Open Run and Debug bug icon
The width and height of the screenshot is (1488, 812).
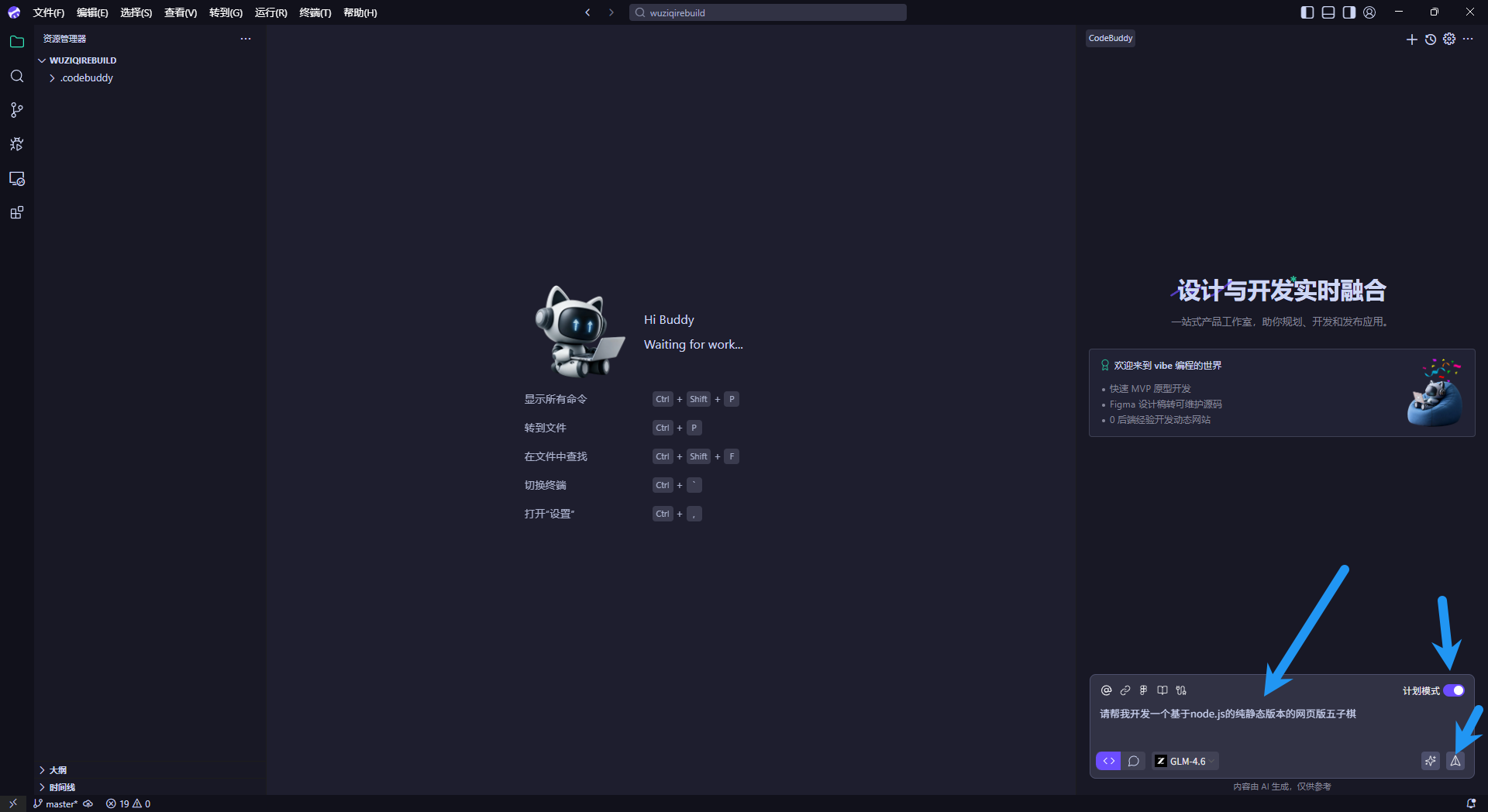(17, 144)
